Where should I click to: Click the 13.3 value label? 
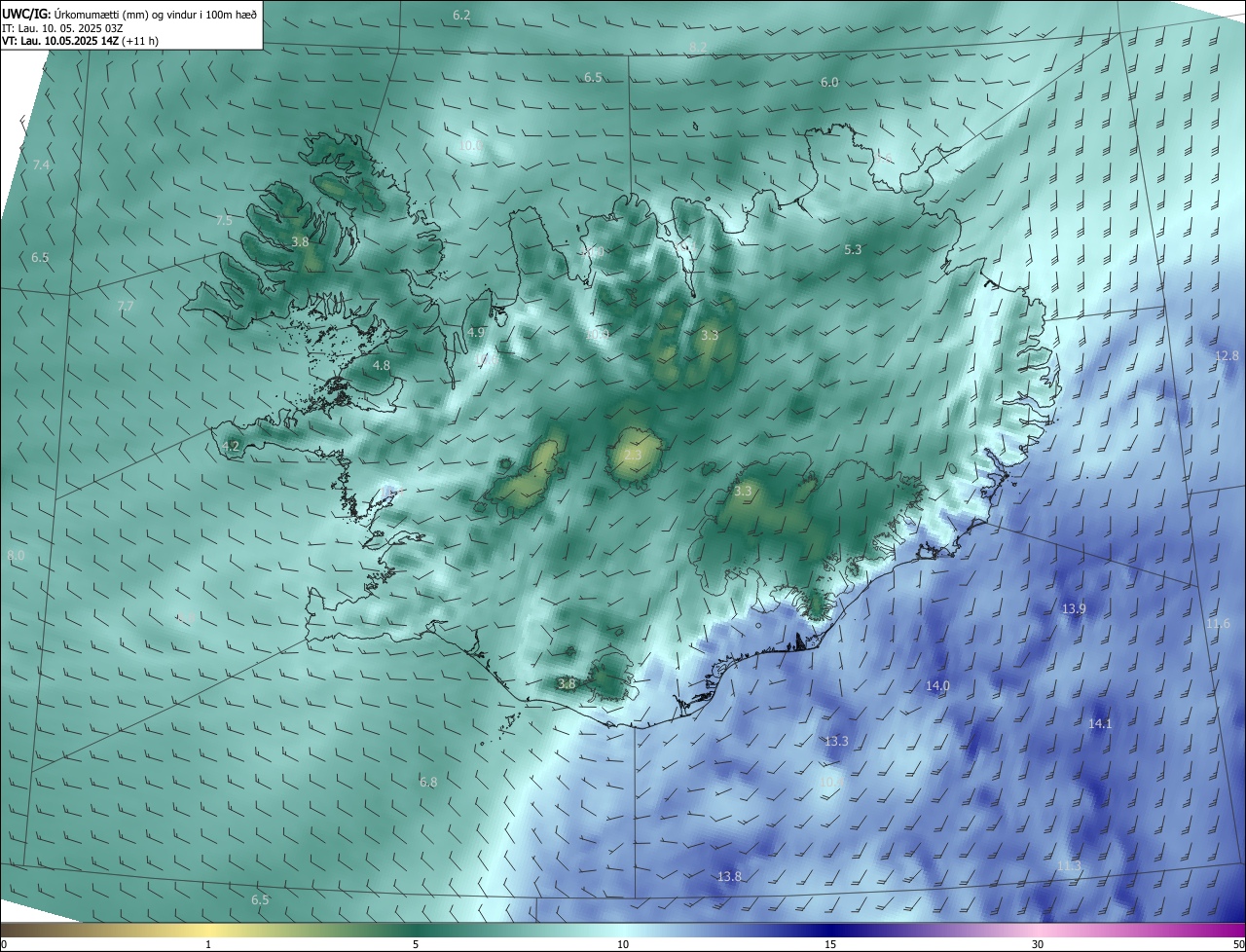(836, 742)
